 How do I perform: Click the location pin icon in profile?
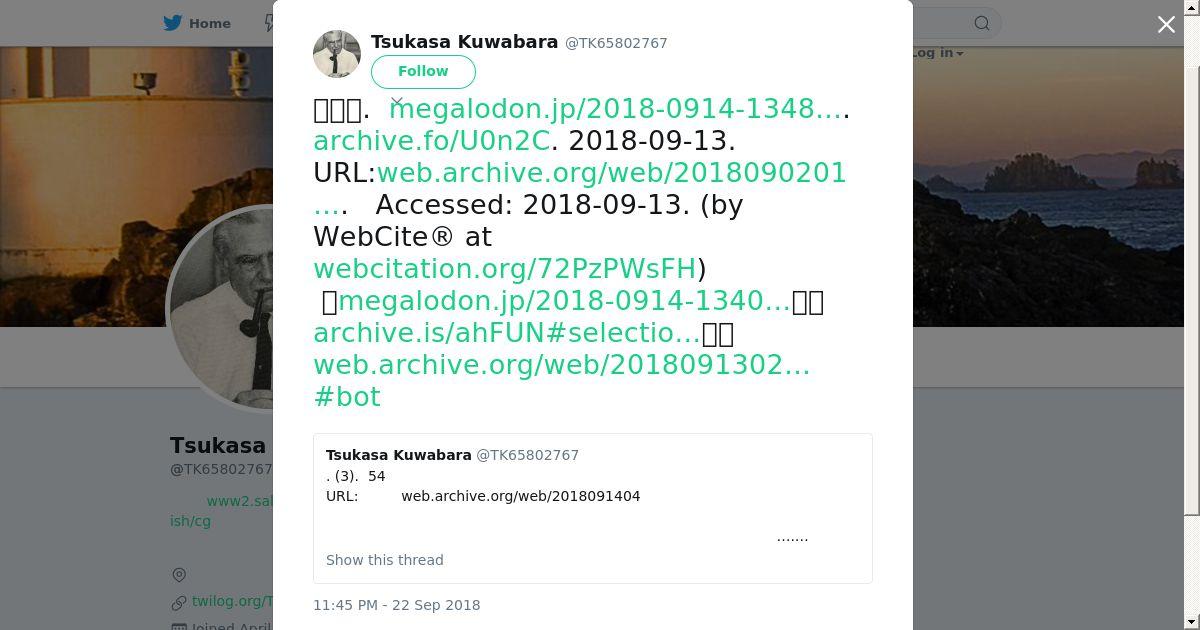coord(179,575)
